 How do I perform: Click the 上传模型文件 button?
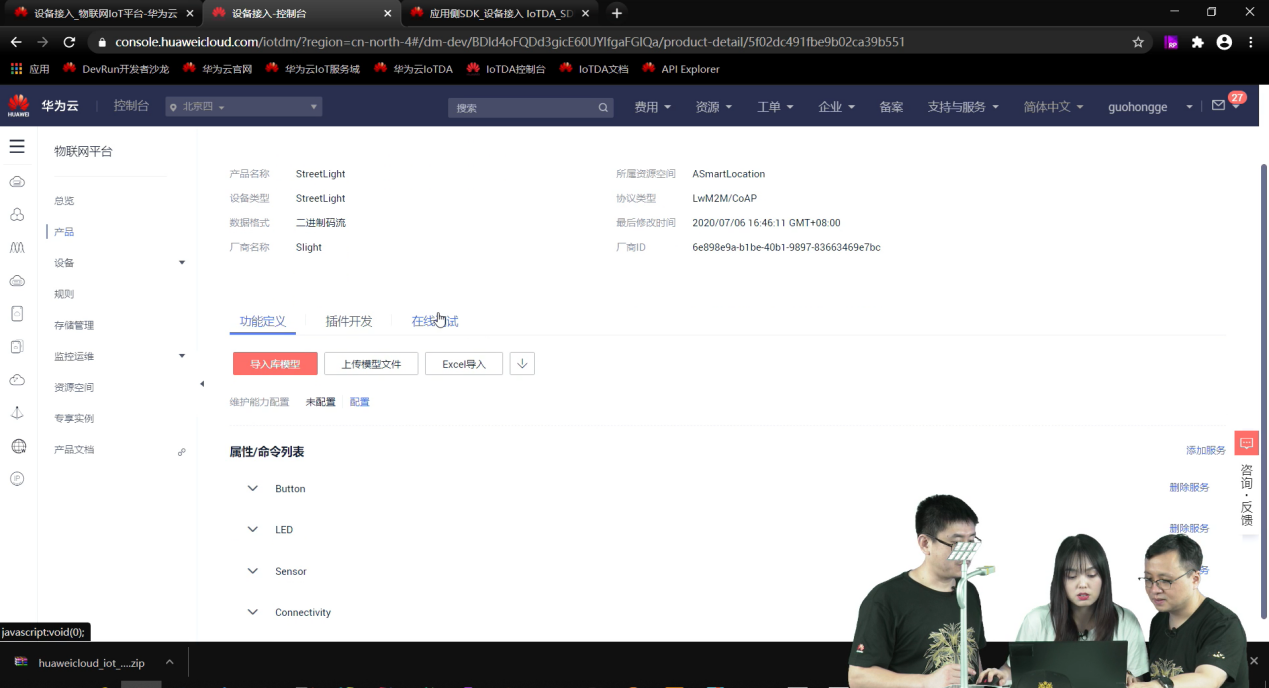click(371, 364)
